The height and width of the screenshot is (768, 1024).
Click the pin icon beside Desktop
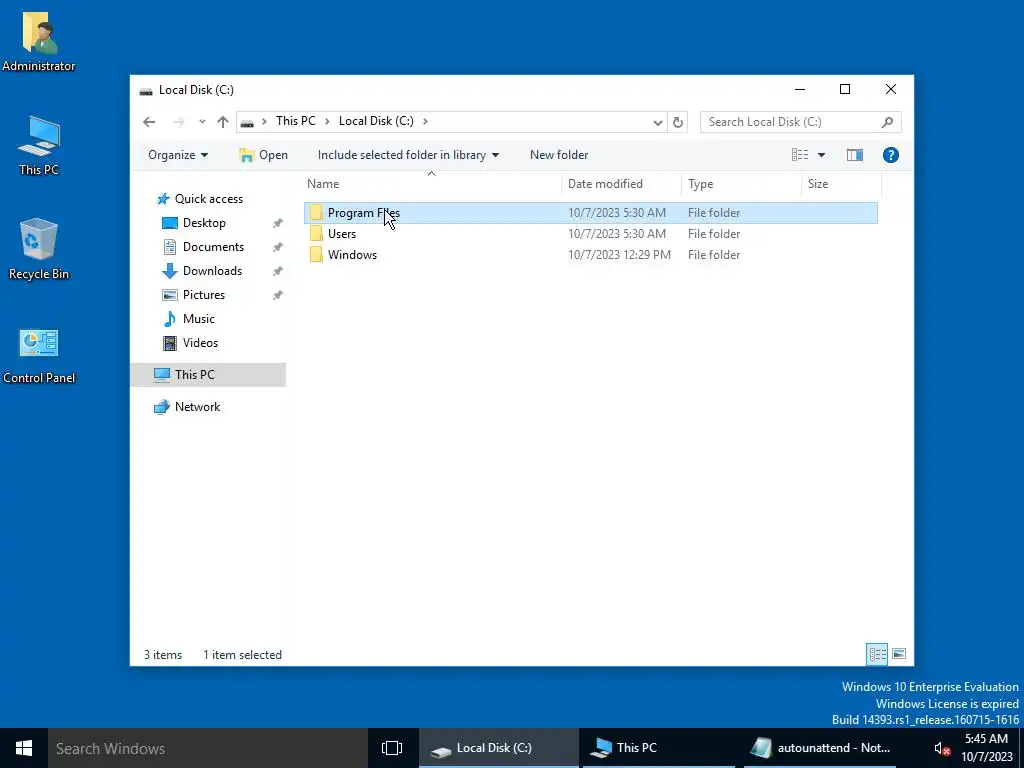coord(278,223)
